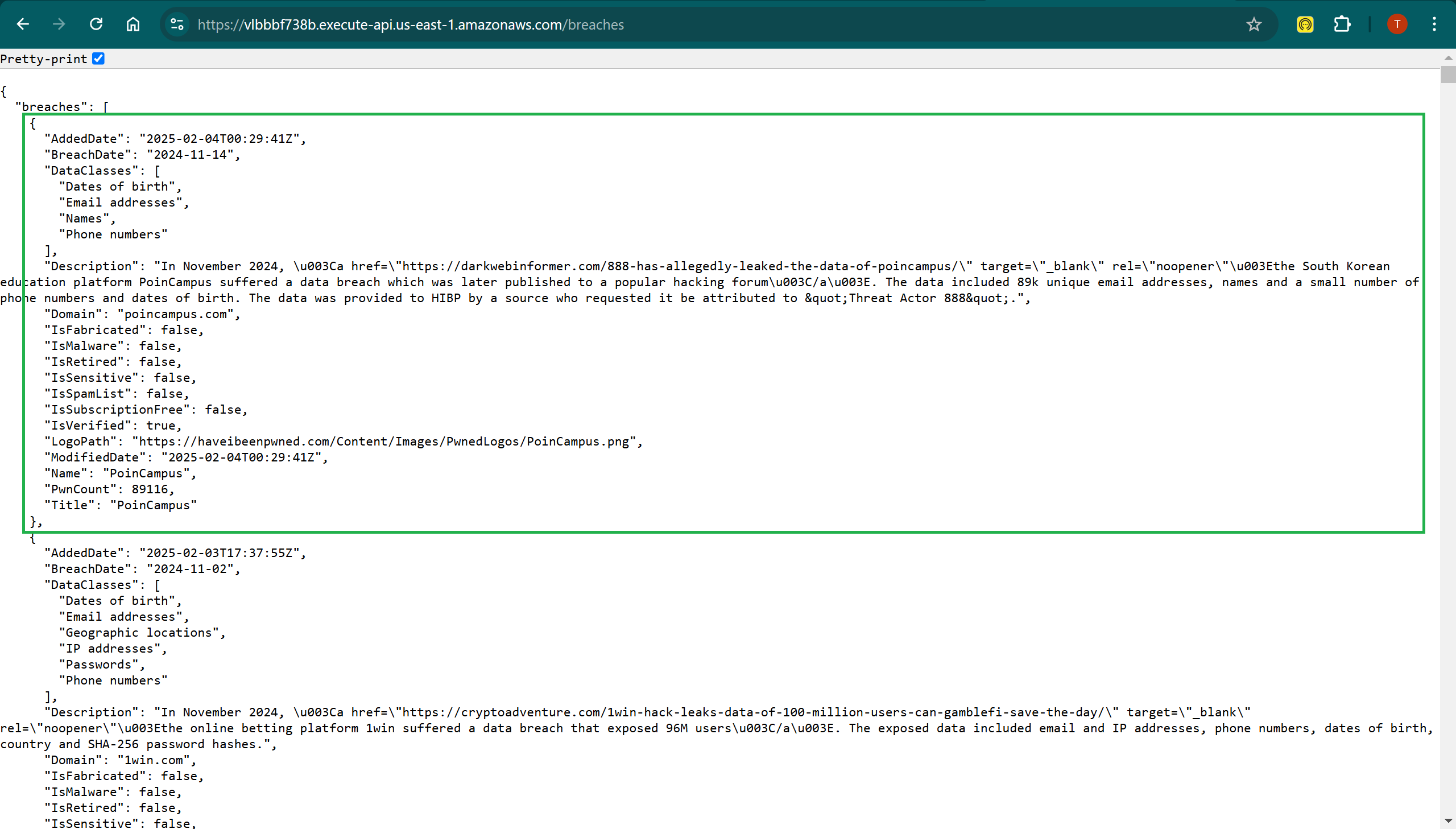Open the Extensions puzzle menu
The height and width of the screenshot is (829, 1456).
click(x=1342, y=24)
